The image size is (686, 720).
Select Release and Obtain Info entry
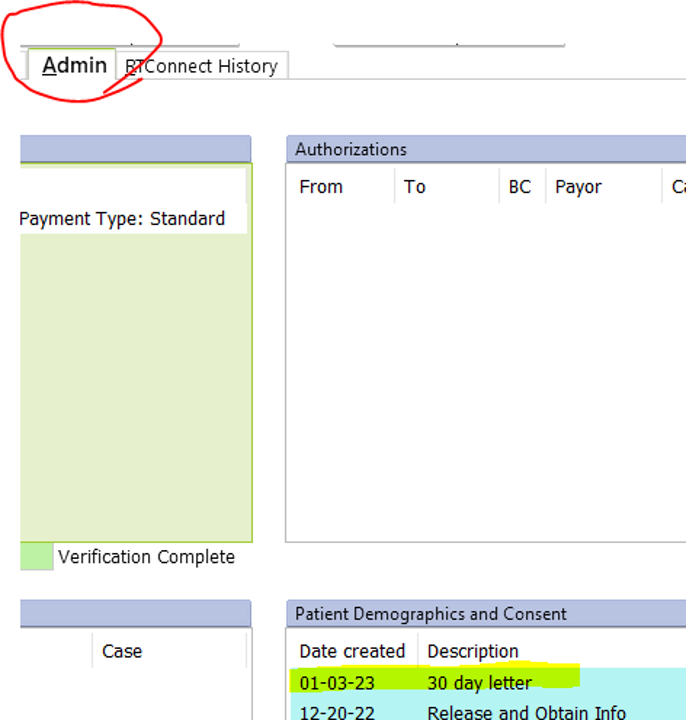click(x=526, y=712)
